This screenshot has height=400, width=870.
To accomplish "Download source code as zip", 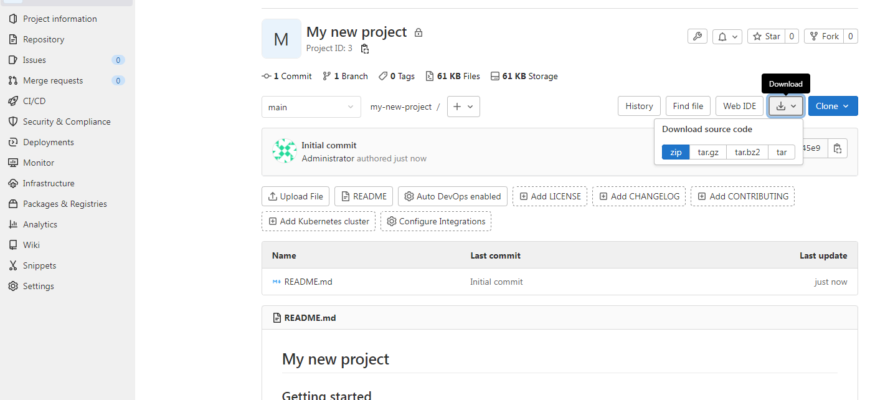I will coord(676,152).
